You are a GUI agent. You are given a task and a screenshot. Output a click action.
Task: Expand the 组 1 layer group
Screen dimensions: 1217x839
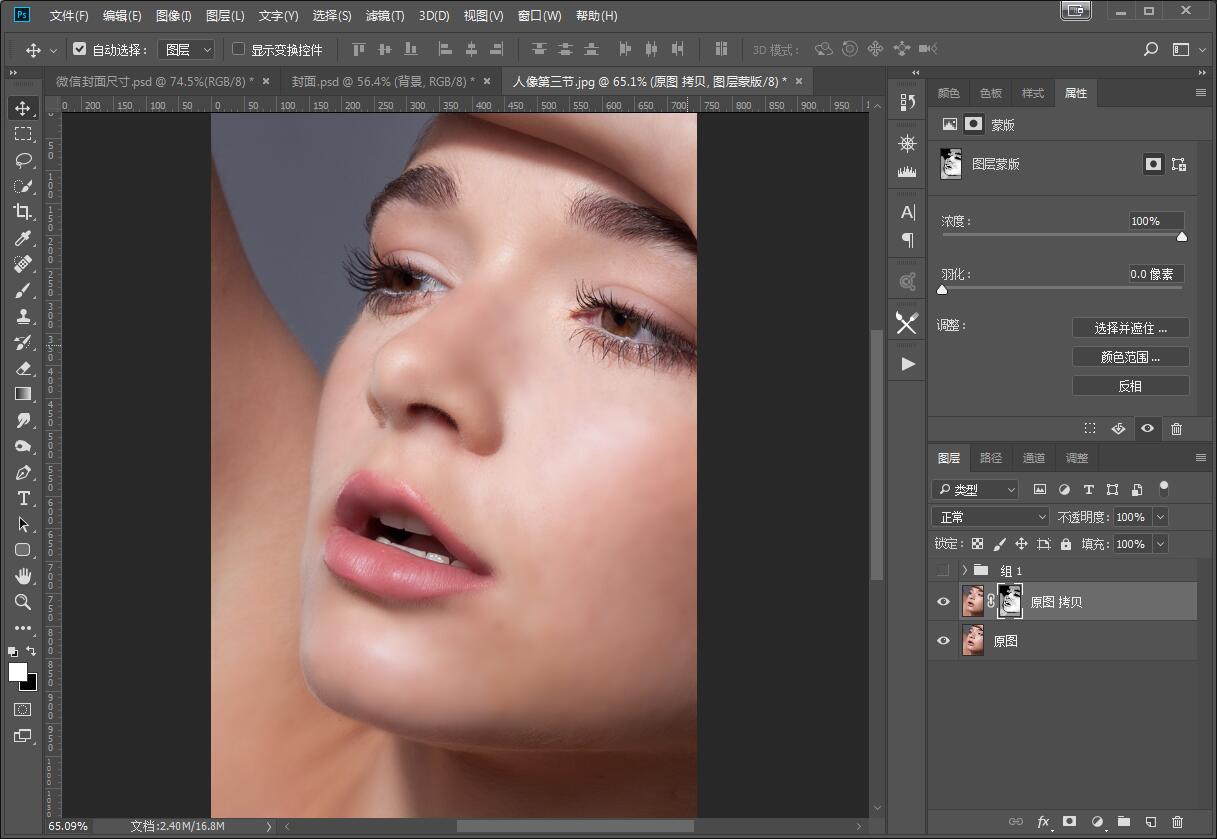[x=964, y=570]
